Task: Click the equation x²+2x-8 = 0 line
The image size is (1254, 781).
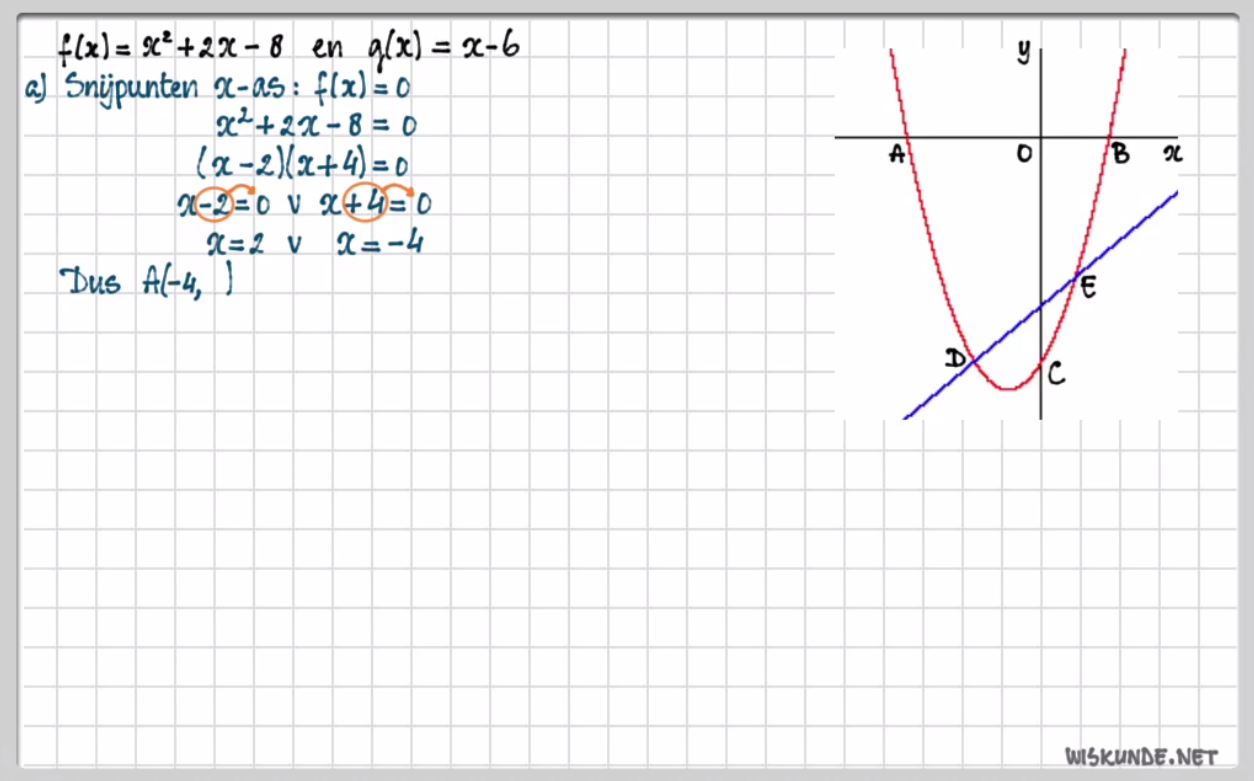Action: 315,125
